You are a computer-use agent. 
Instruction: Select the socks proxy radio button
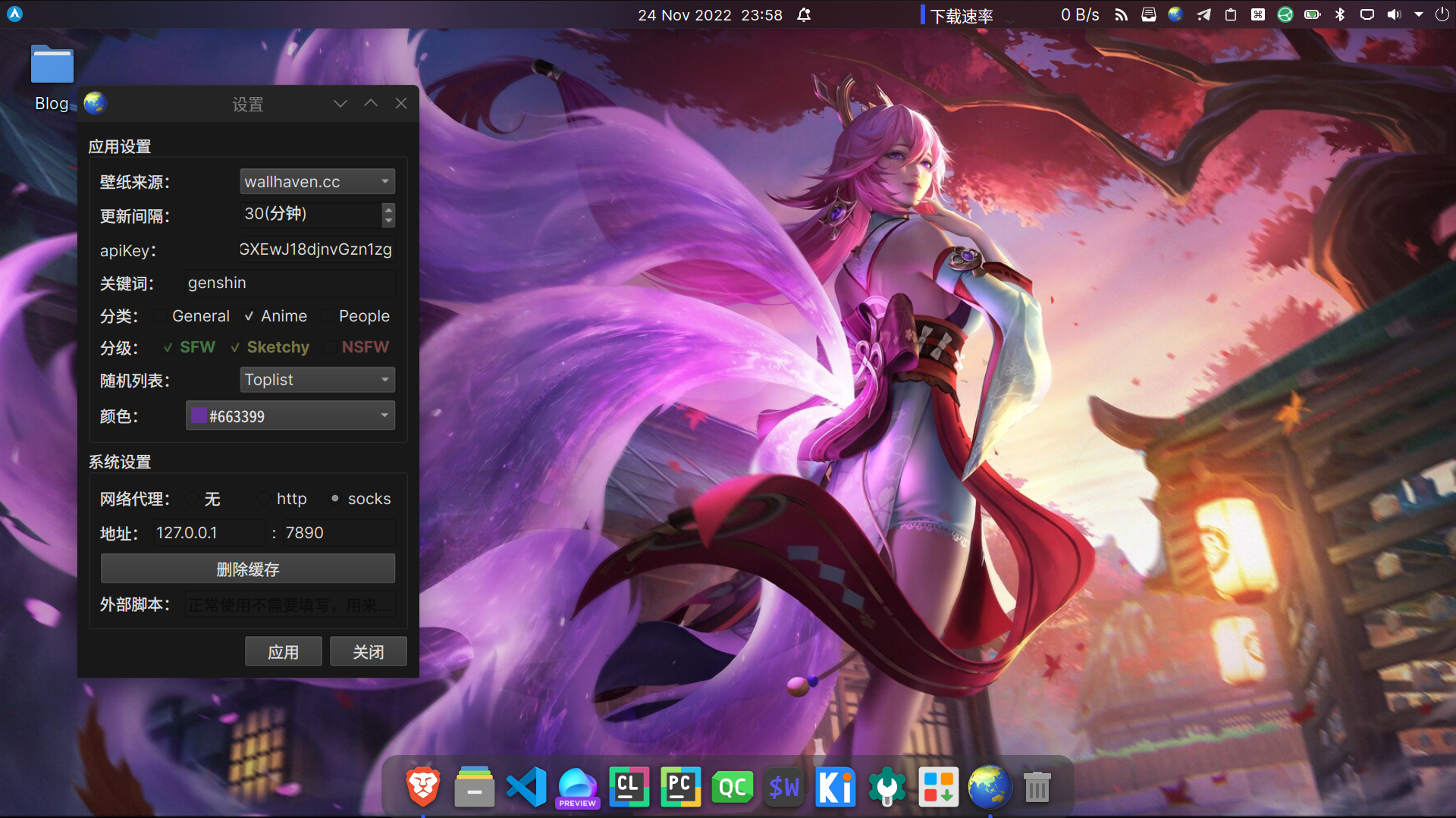(334, 499)
